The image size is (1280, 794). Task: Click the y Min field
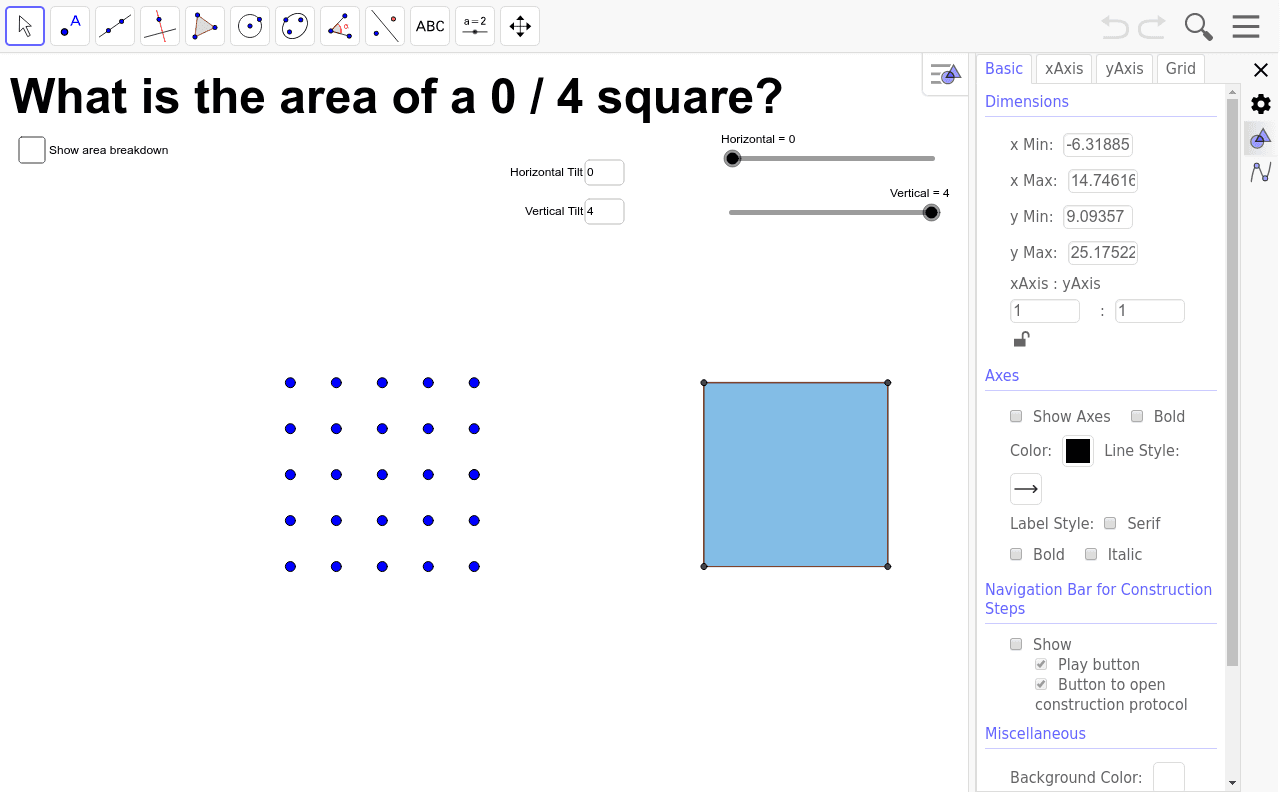click(1098, 217)
